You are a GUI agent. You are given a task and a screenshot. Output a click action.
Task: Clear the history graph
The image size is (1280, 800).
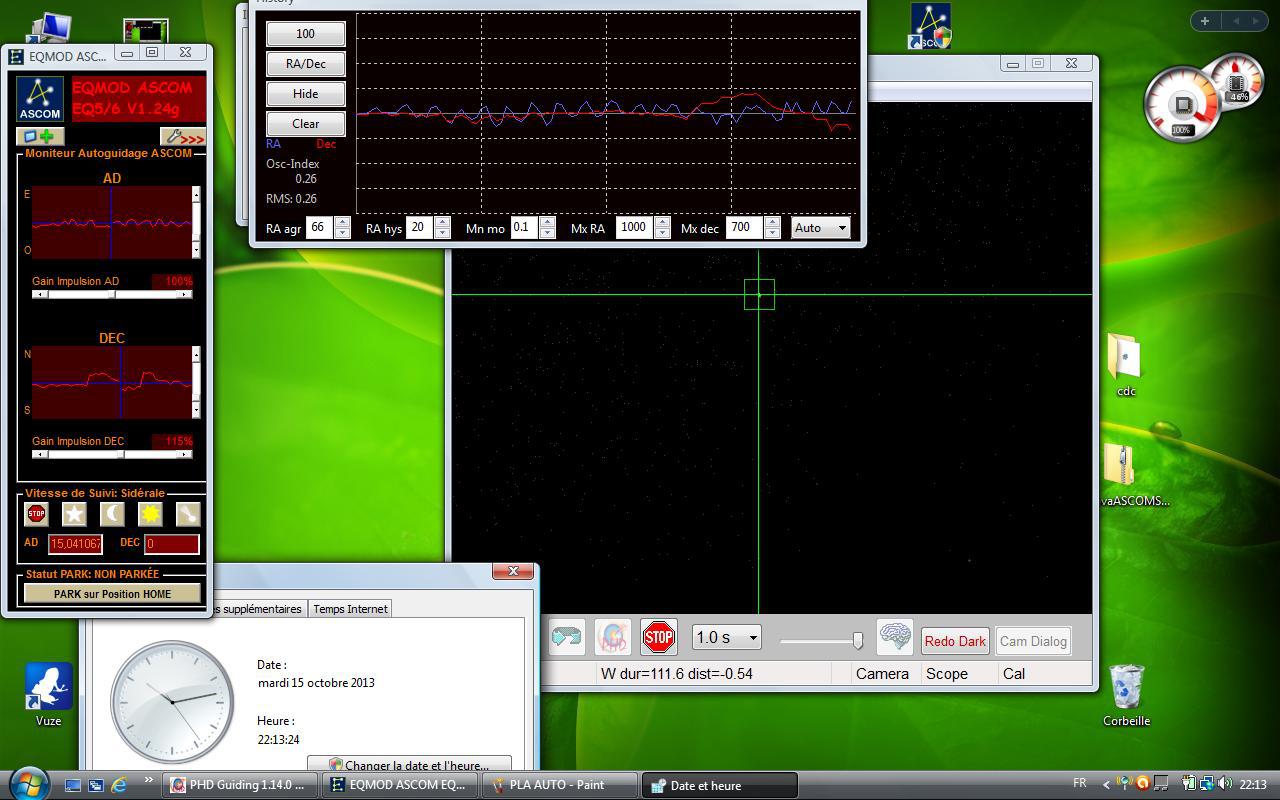coord(305,123)
